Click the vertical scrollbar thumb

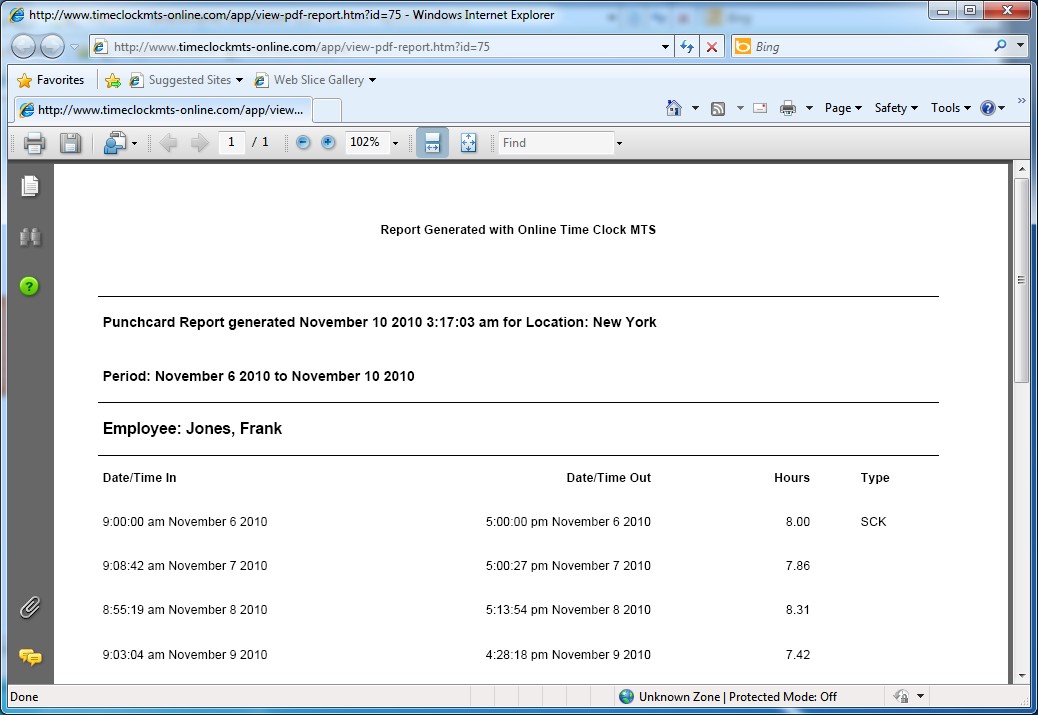(1021, 280)
